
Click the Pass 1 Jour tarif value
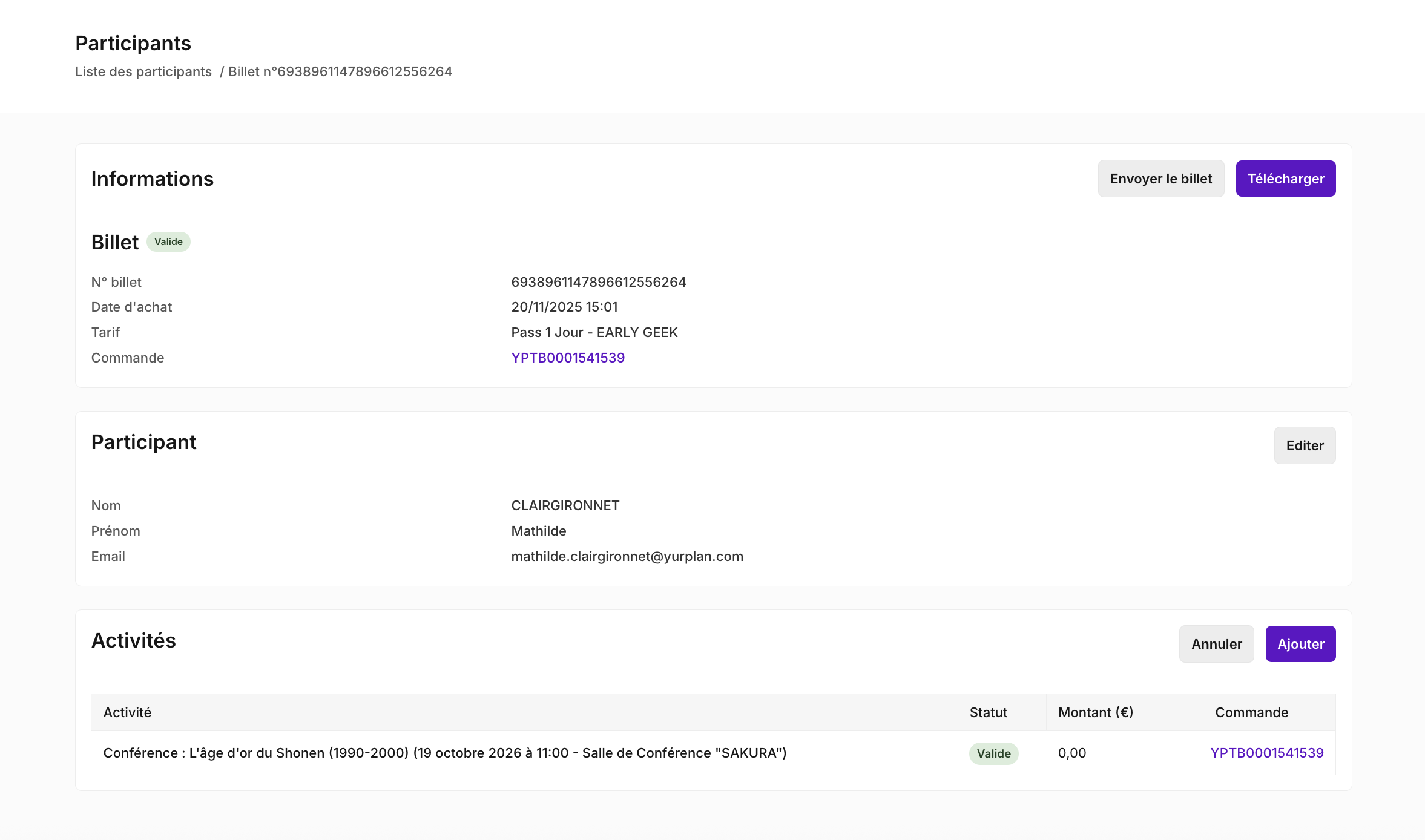594,332
